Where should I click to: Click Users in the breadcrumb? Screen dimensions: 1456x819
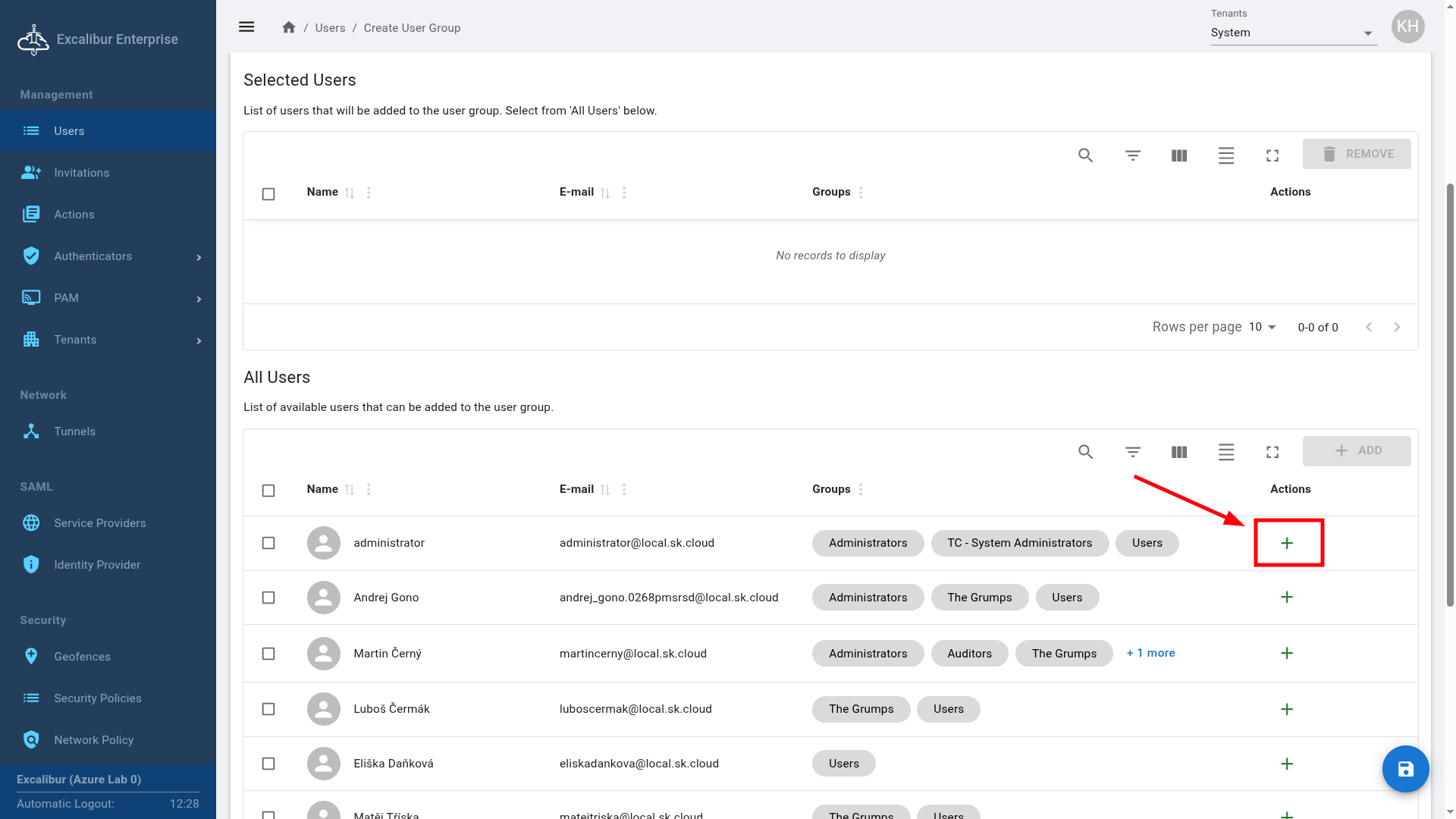(x=330, y=28)
